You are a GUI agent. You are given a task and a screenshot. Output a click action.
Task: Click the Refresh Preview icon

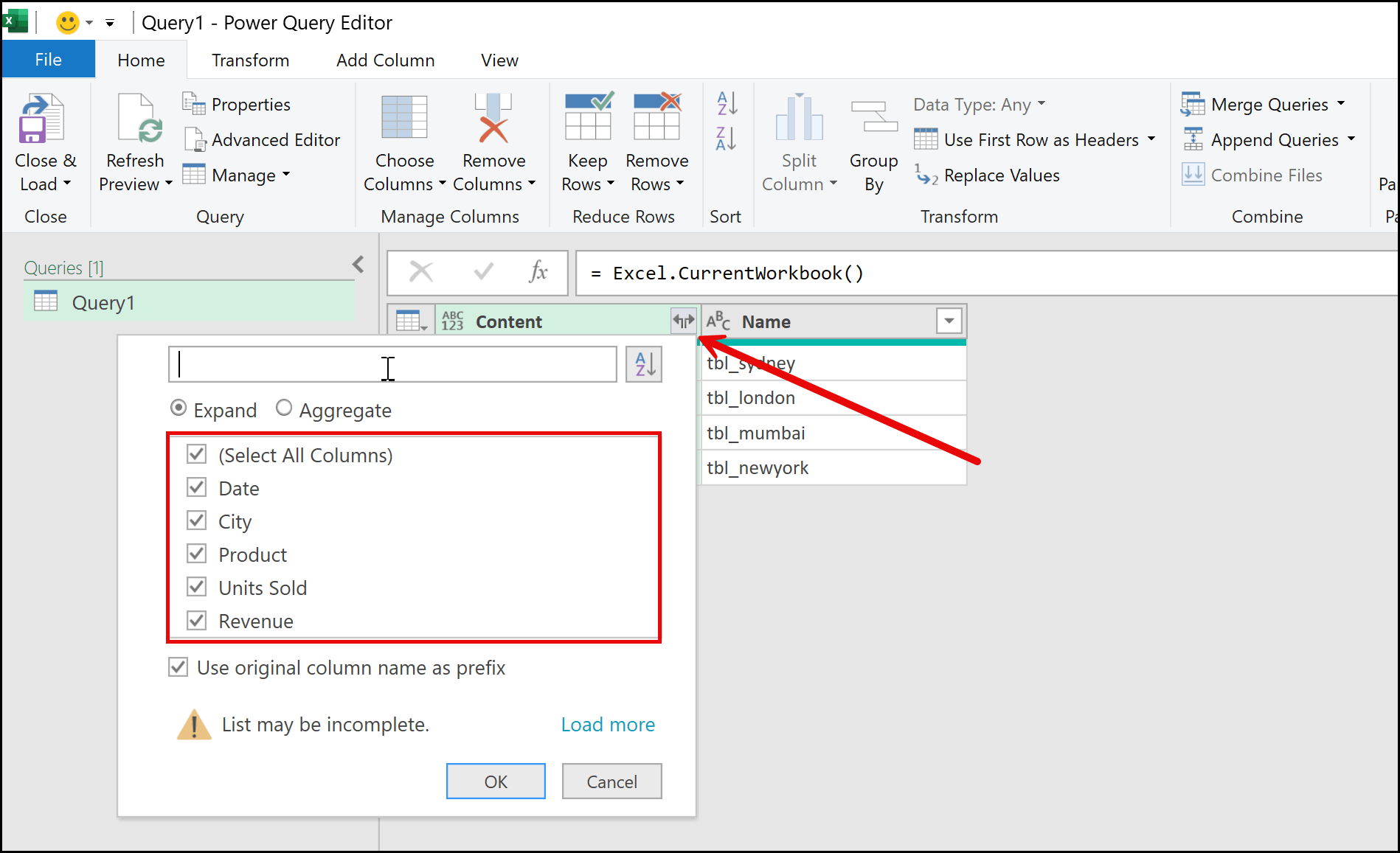click(136, 119)
